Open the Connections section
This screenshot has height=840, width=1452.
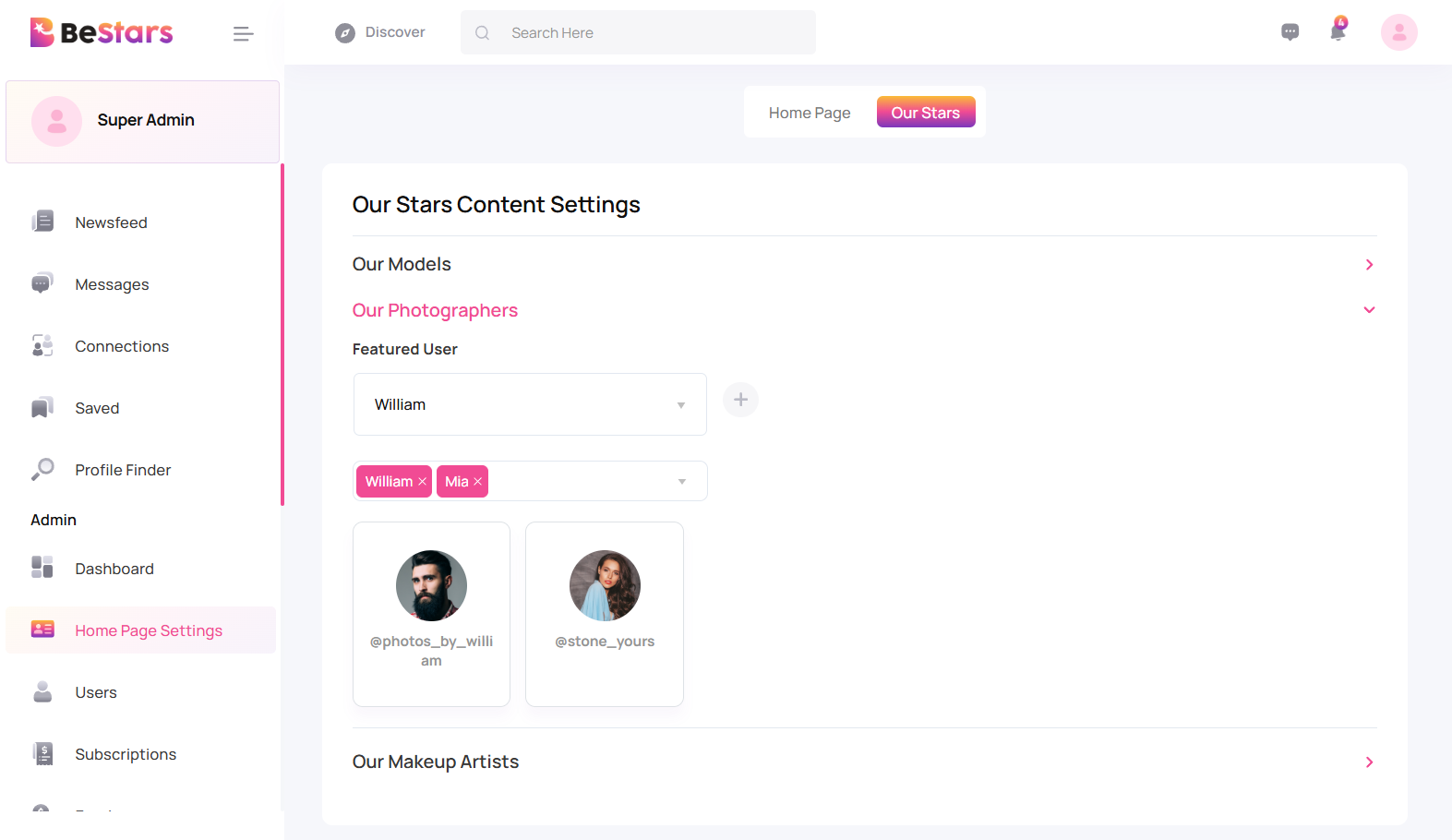pos(121,346)
